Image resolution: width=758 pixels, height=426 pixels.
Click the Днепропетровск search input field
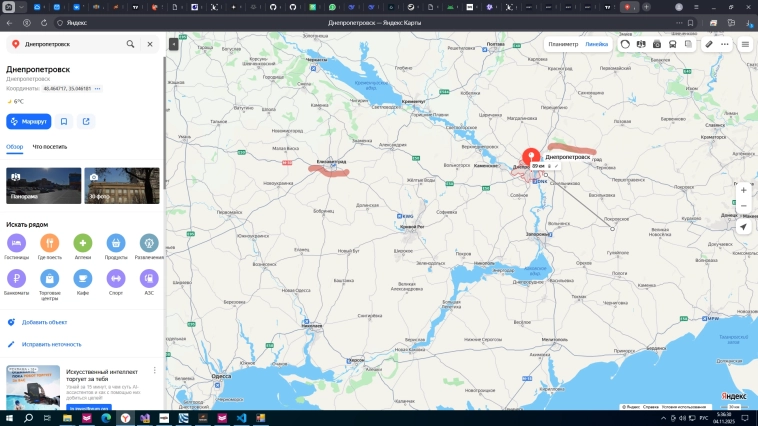73,44
